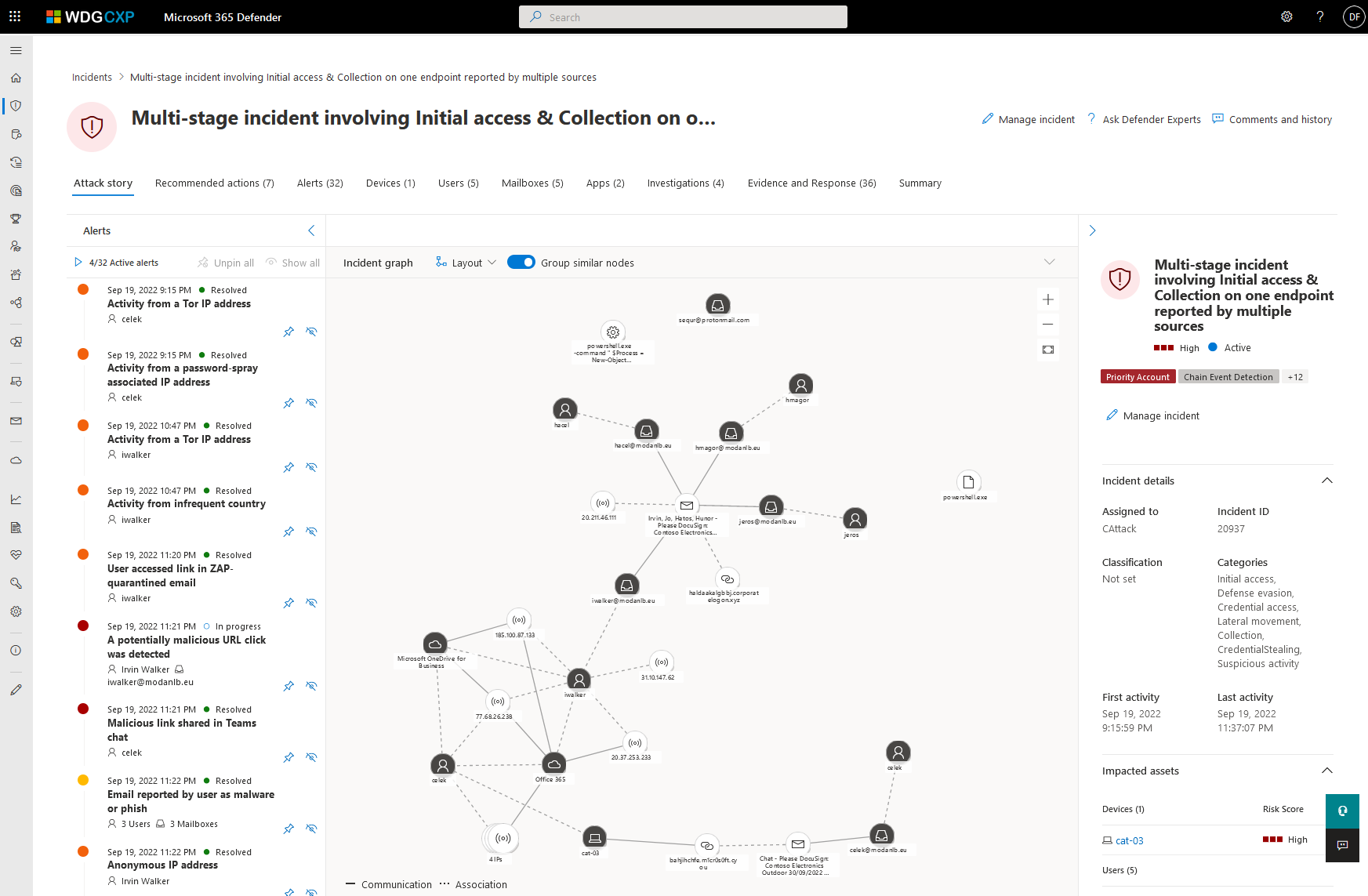Zoom in on the incident graph
1368x896 pixels.
point(1047,299)
